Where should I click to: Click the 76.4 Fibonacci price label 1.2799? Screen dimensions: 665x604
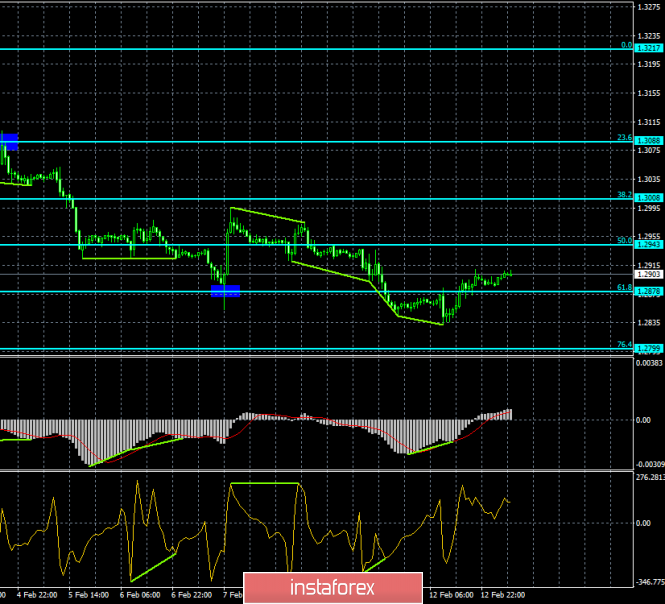pyautogui.click(x=649, y=349)
